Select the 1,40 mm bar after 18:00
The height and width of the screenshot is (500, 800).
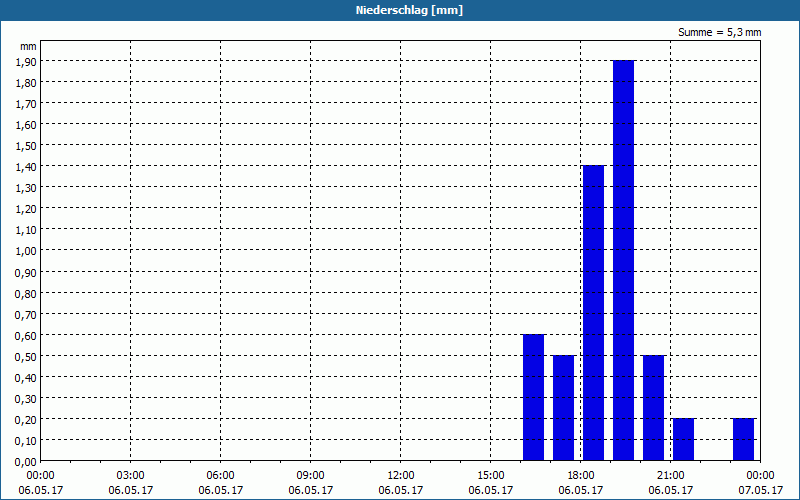click(593, 313)
